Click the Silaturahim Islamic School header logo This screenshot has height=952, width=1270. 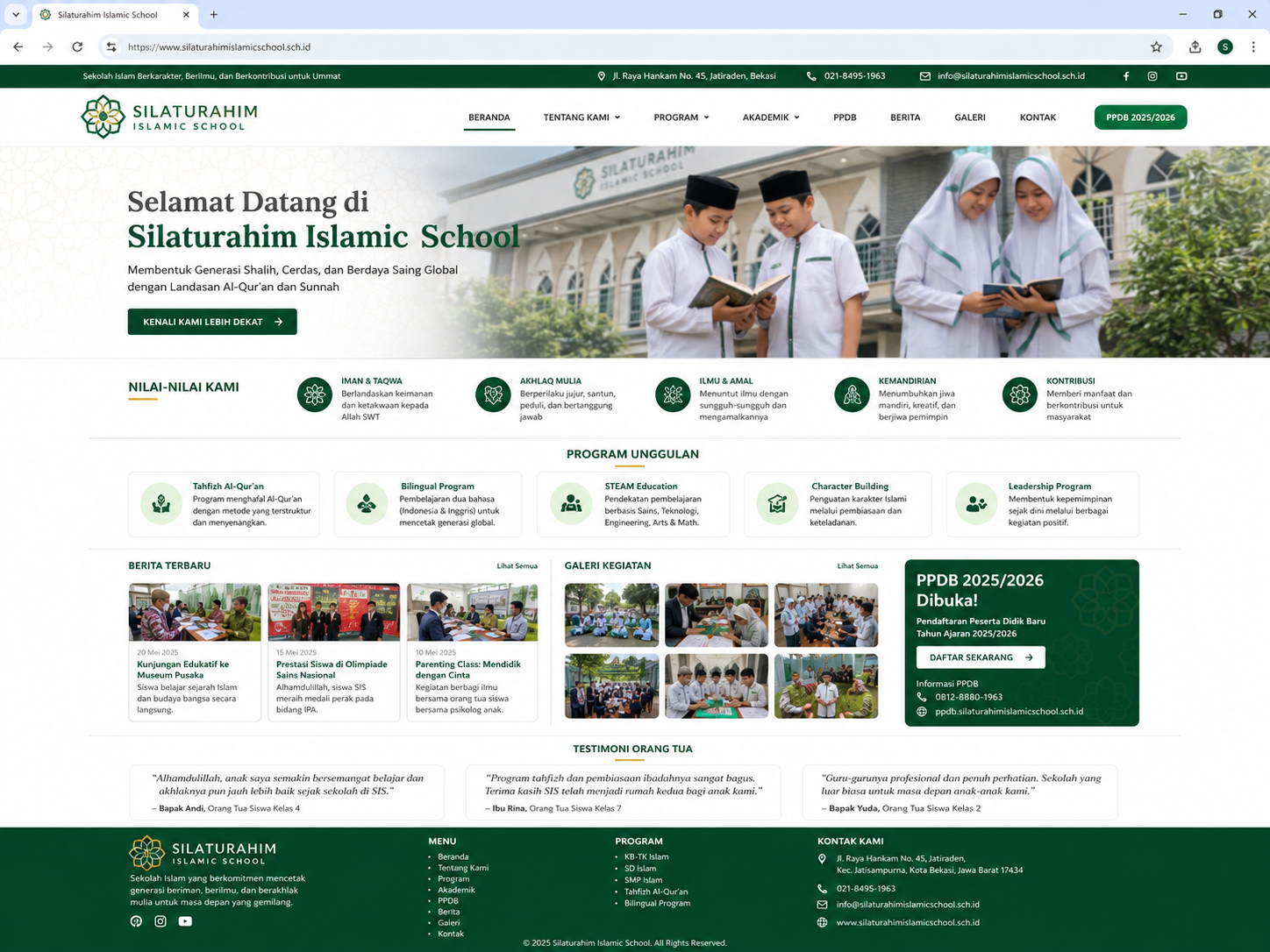click(169, 117)
